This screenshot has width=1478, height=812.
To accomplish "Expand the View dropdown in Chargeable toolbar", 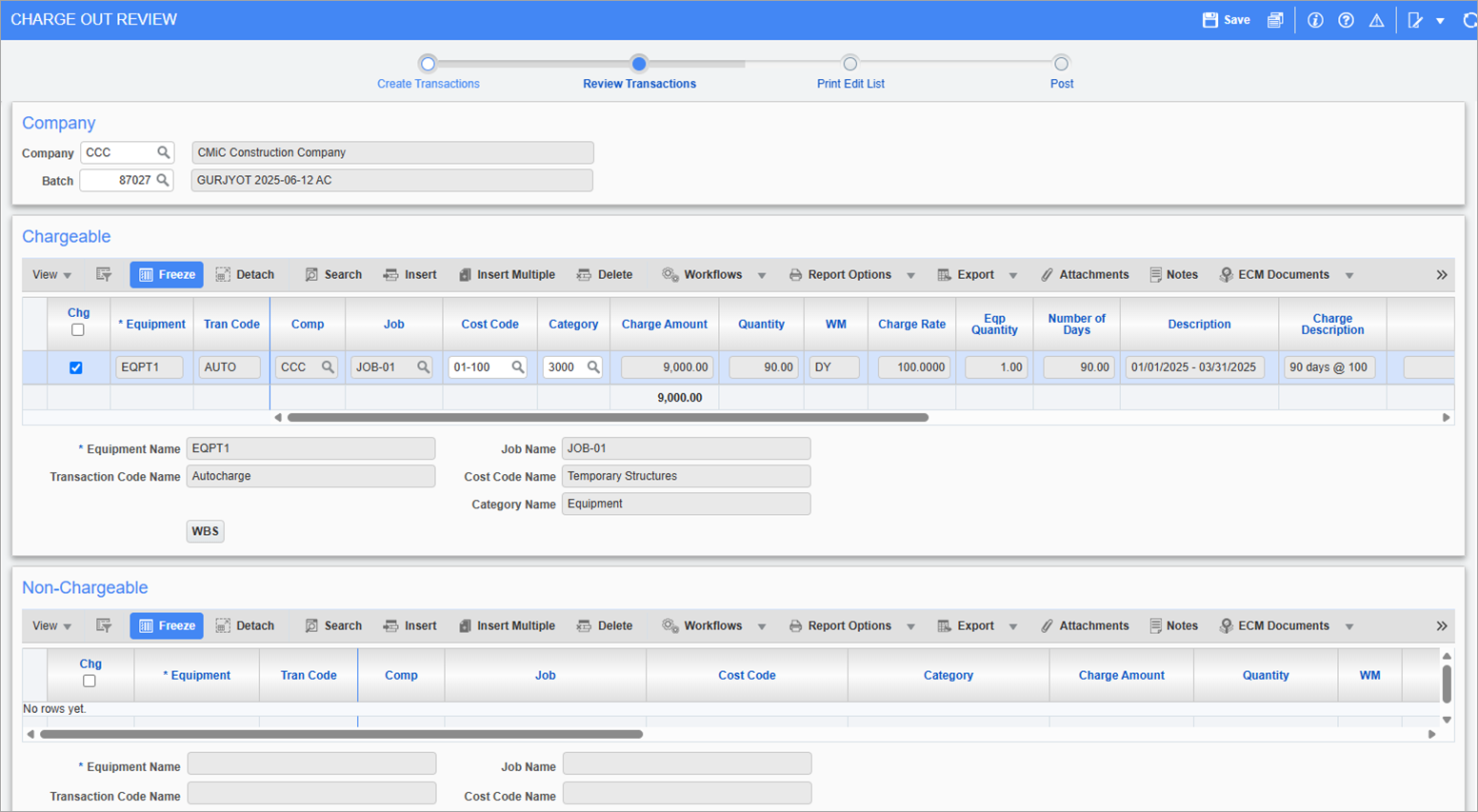I will tap(51, 275).
